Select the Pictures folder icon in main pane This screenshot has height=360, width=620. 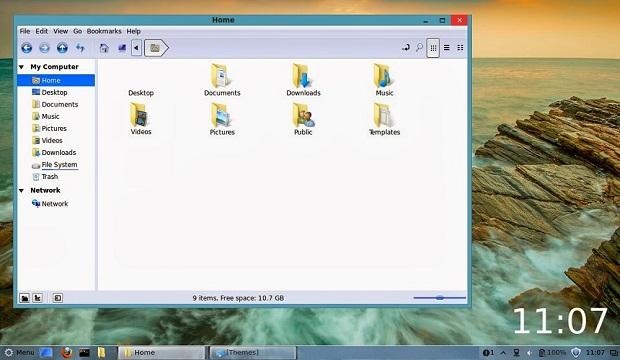click(x=221, y=115)
